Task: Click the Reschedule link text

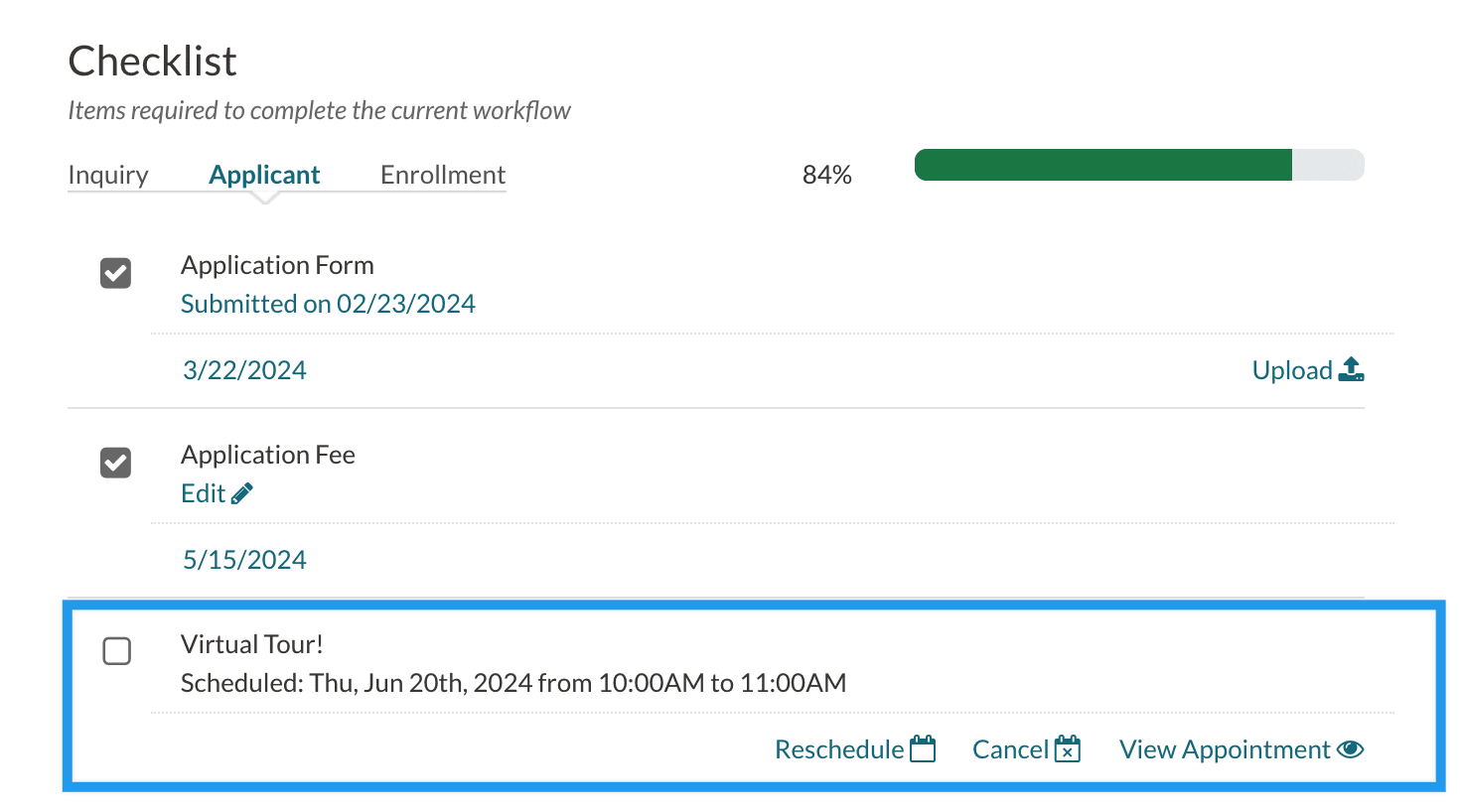Action: [x=839, y=749]
